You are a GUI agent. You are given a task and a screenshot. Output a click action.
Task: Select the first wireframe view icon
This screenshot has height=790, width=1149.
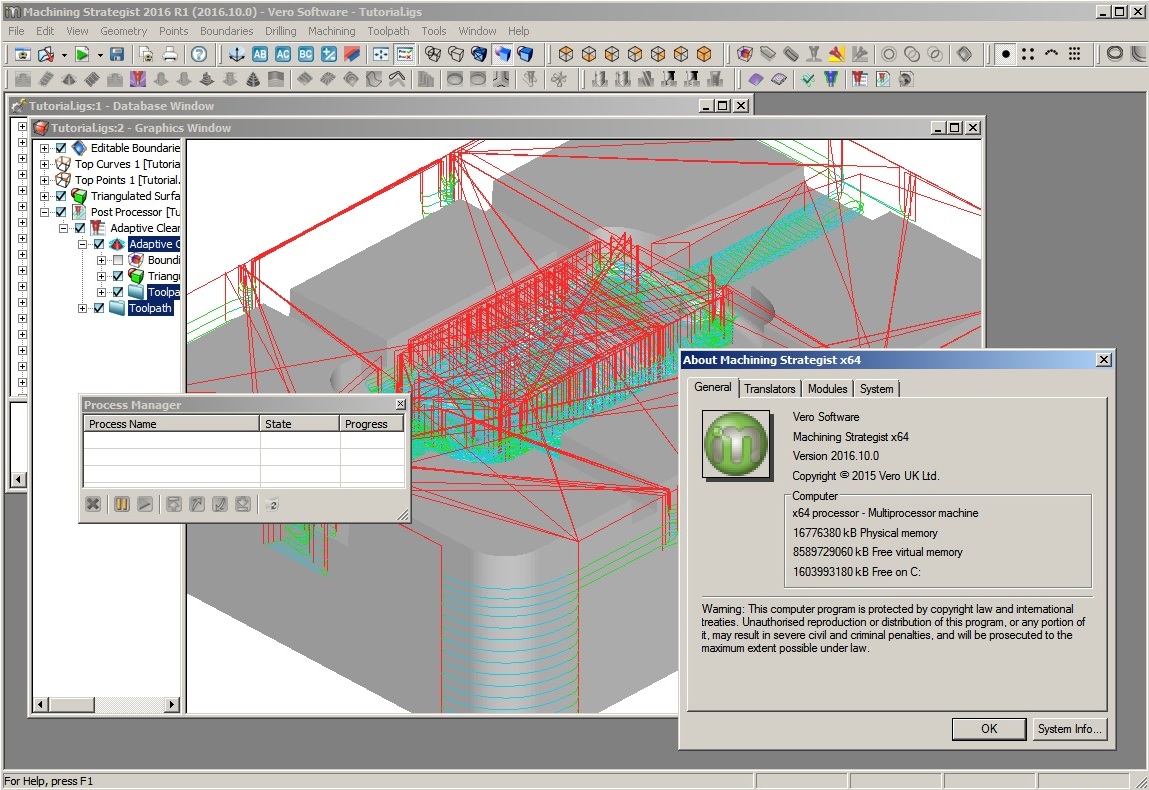pos(433,54)
